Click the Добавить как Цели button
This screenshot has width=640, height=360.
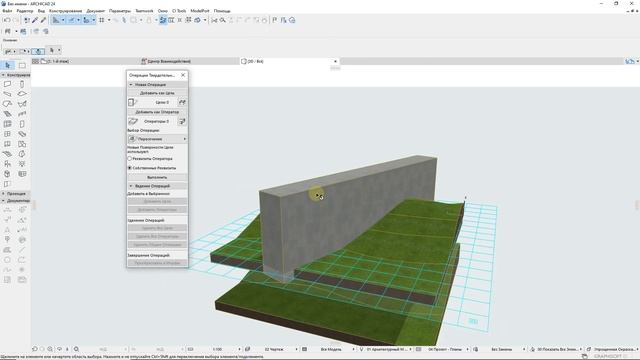pyautogui.click(x=158, y=93)
